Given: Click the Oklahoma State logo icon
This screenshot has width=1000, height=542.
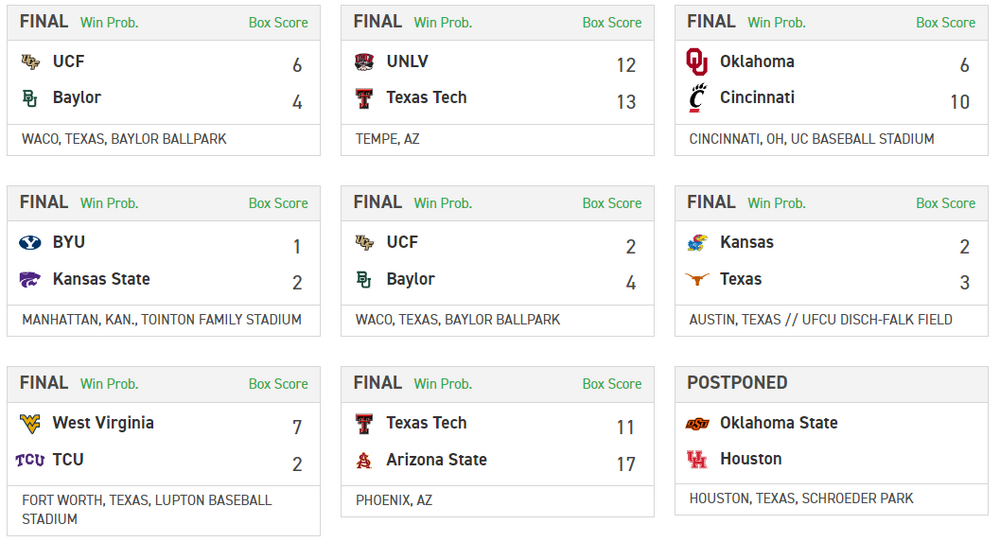Looking at the screenshot, I should tap(697, 423).
